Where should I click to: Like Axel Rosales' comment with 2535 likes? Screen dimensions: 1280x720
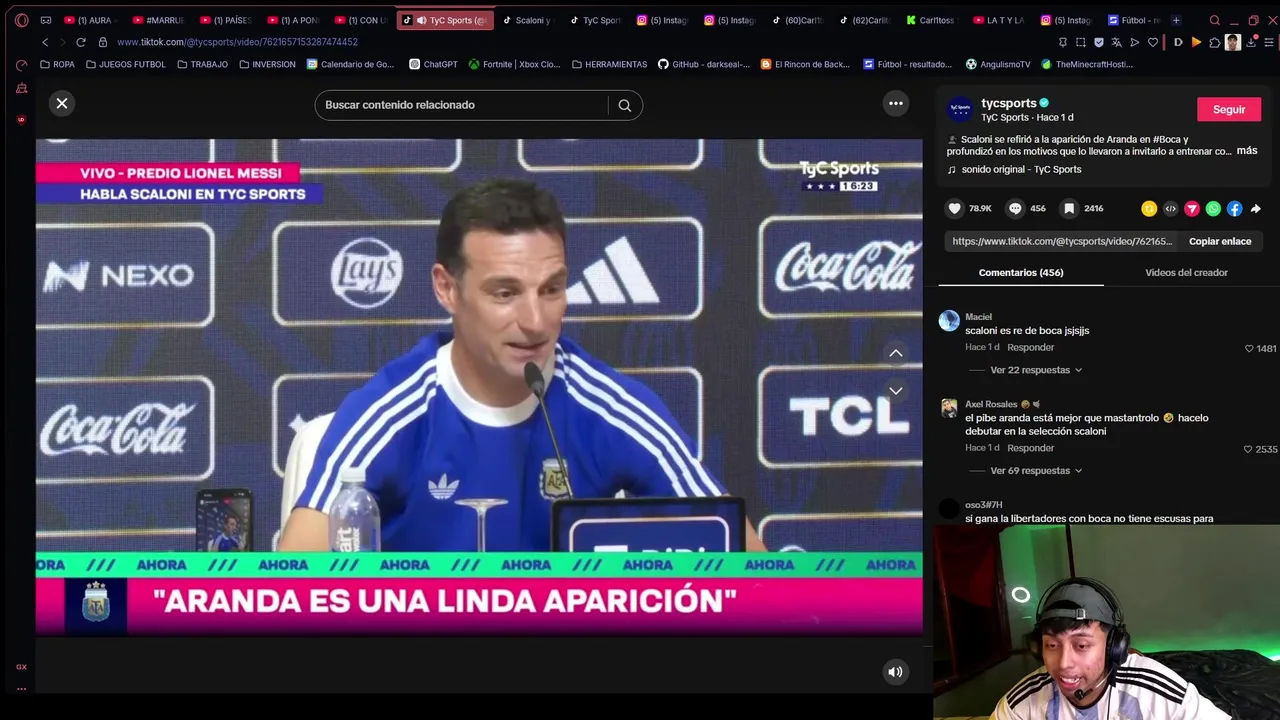click(1248, 450)
